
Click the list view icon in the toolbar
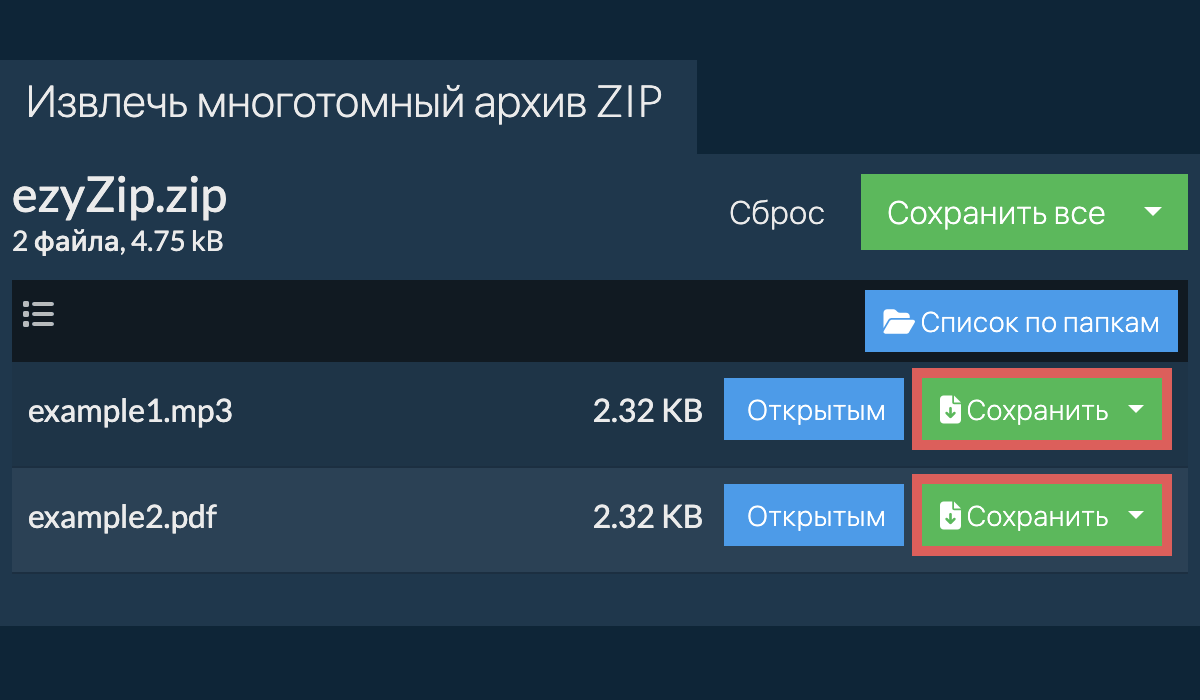pyautogui.click(x=38, y=315)
